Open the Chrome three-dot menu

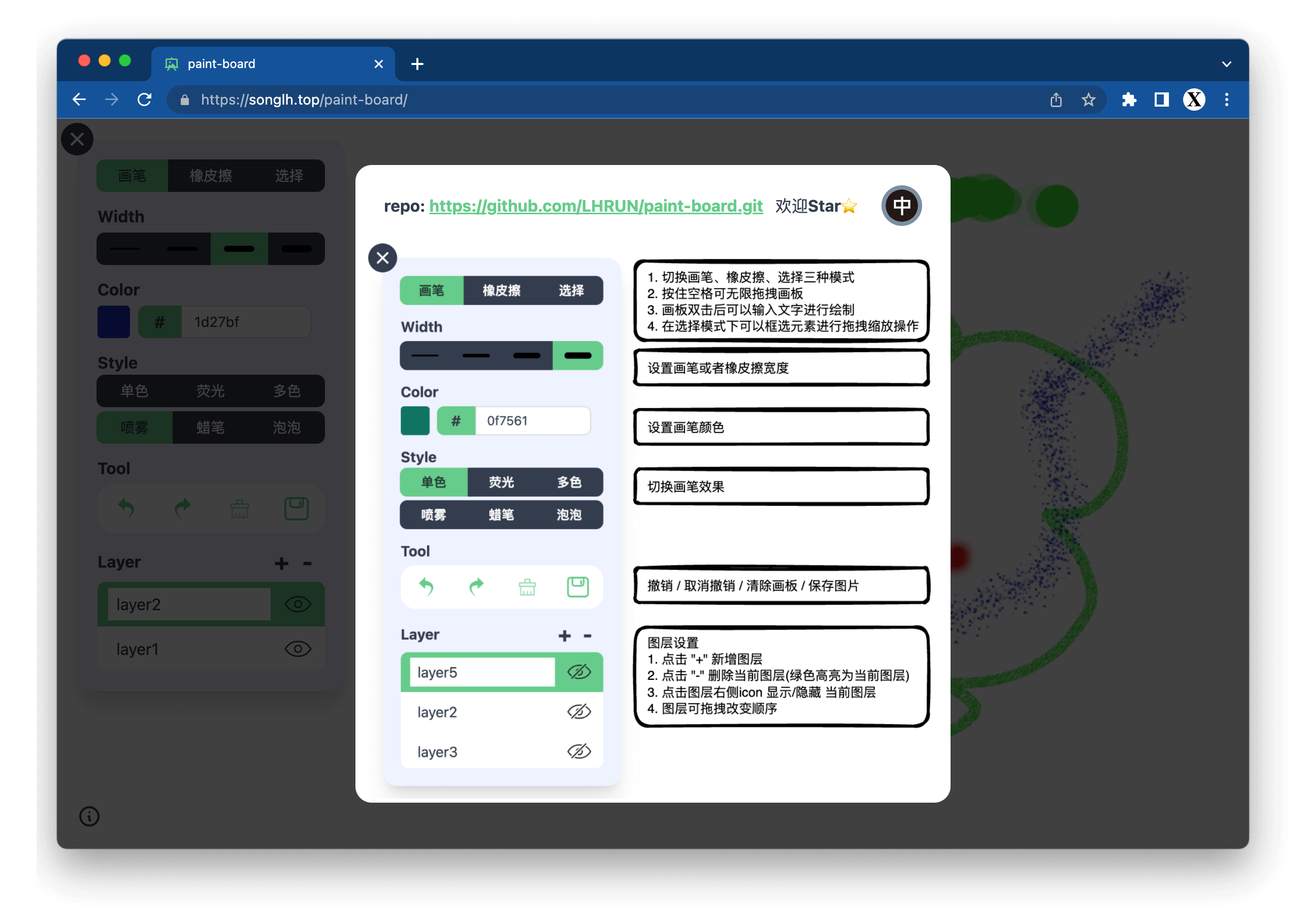1226,100
